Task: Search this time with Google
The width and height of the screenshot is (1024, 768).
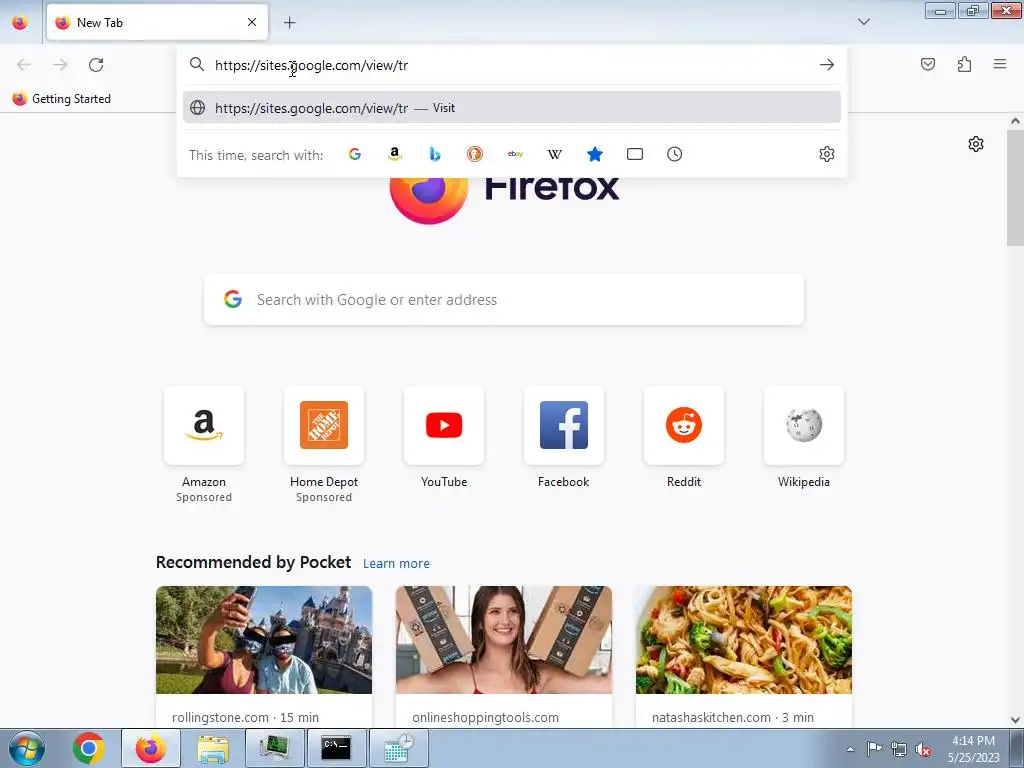Action: point(355,154)
